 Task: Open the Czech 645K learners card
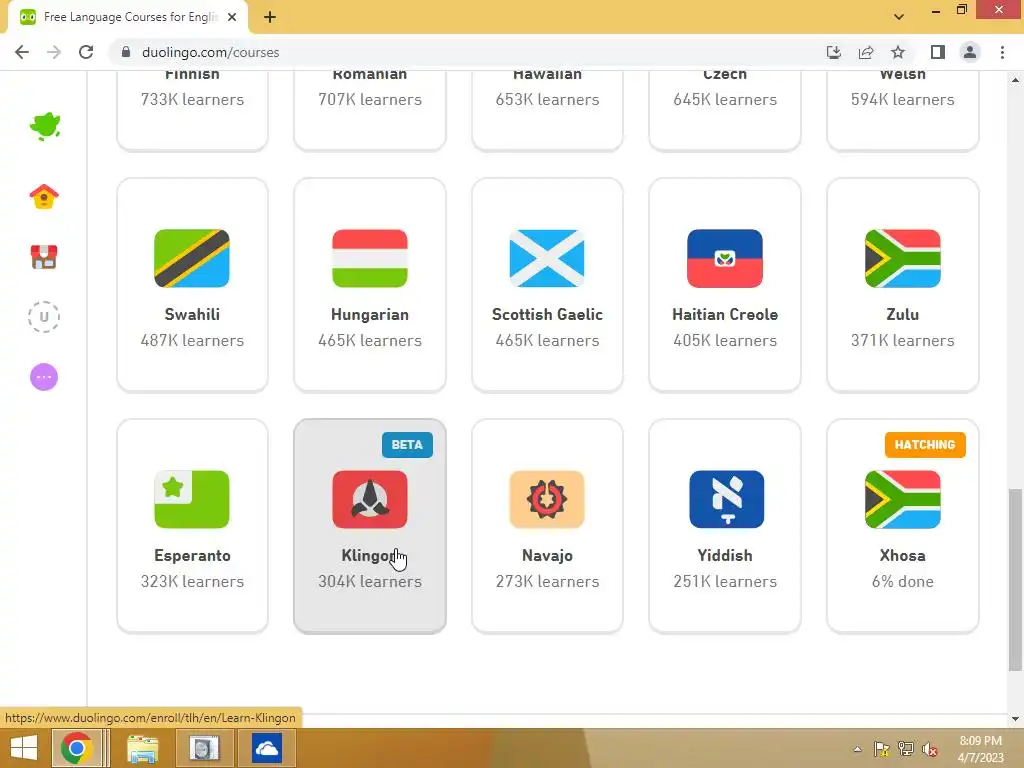pyautogui.click(x=725, y=110)
